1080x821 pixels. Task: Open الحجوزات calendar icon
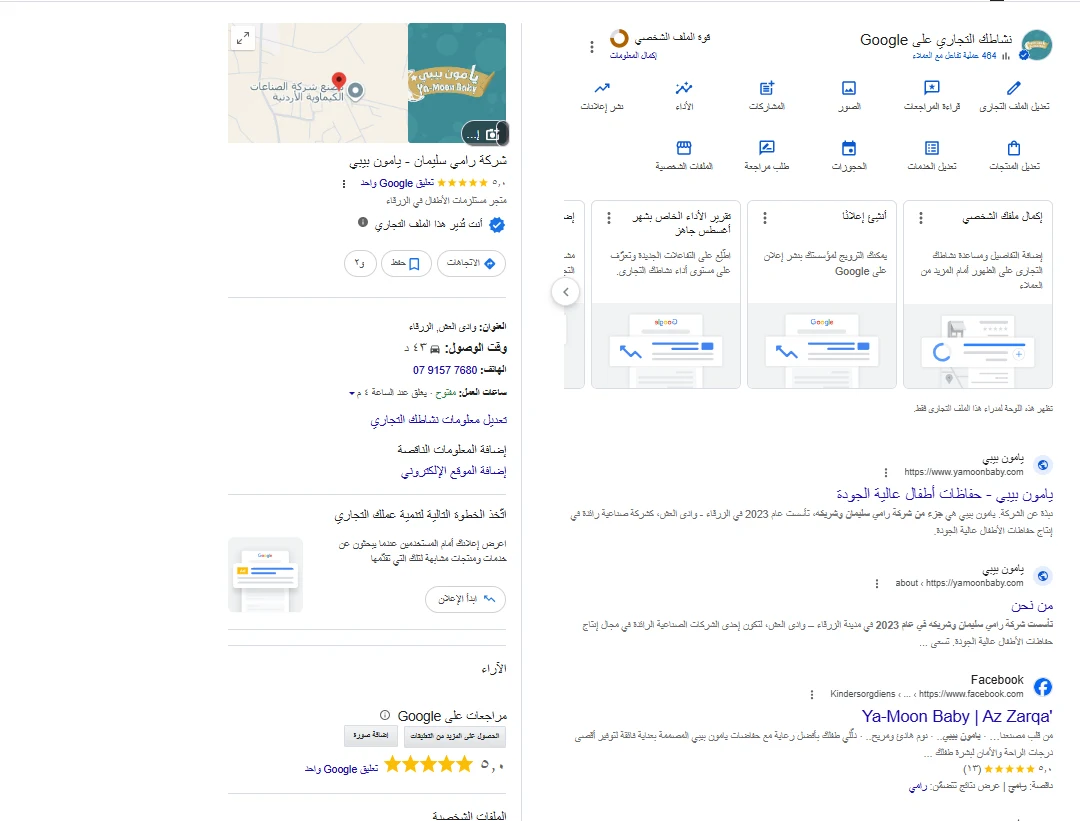coord(849,148)
